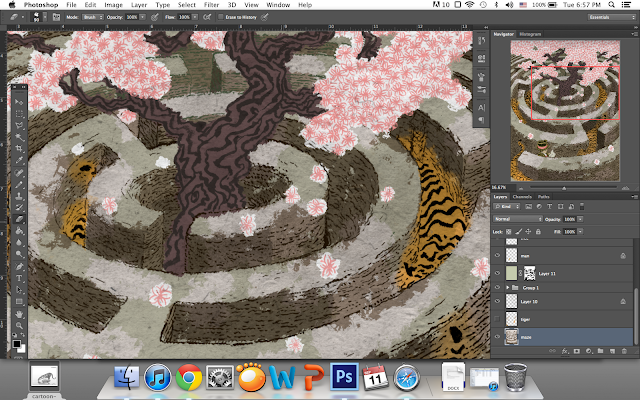
Task: Hide the man layer
Action: tap(497, 256)
